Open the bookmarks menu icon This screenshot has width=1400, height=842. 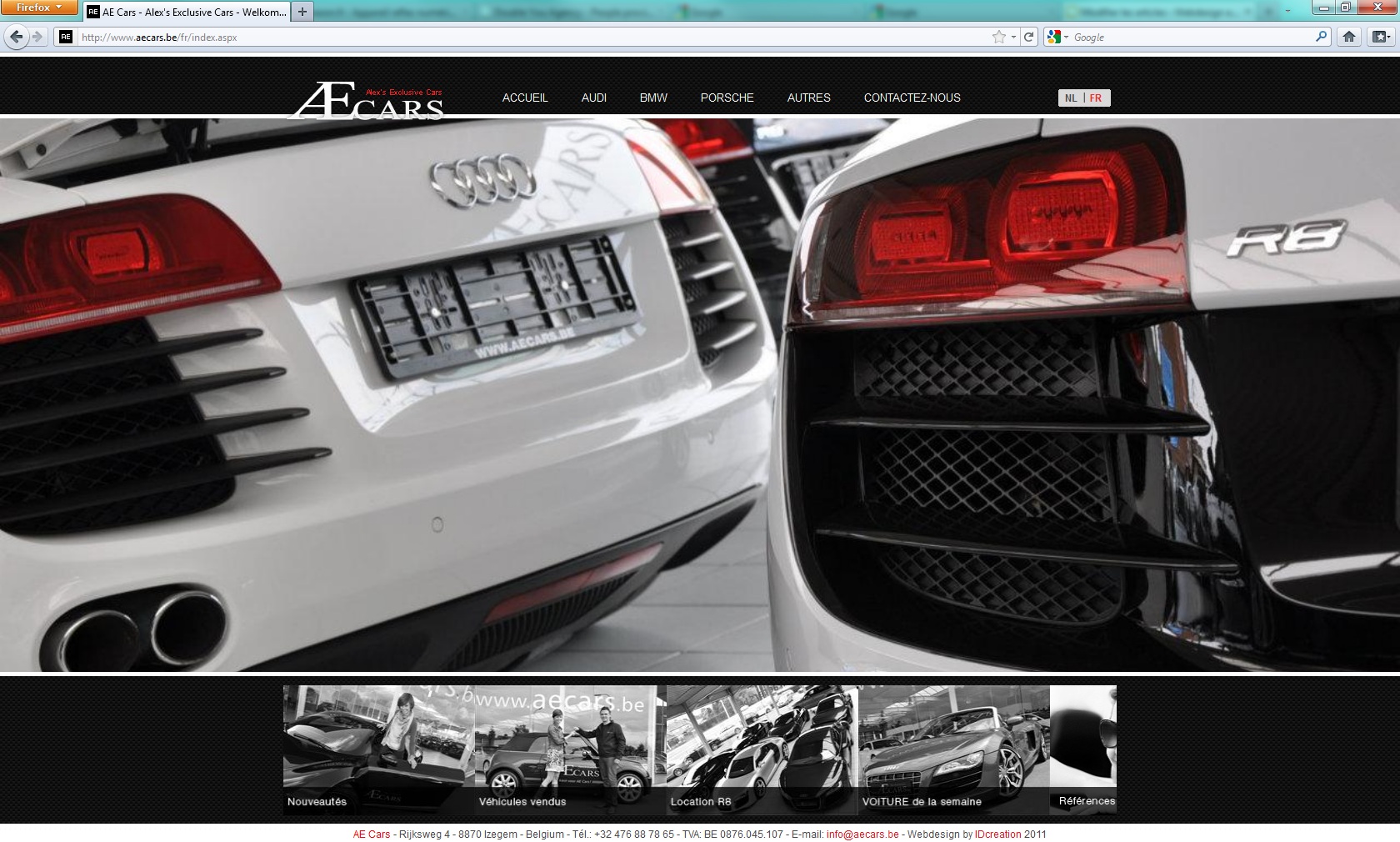[x=1380, y=37]
